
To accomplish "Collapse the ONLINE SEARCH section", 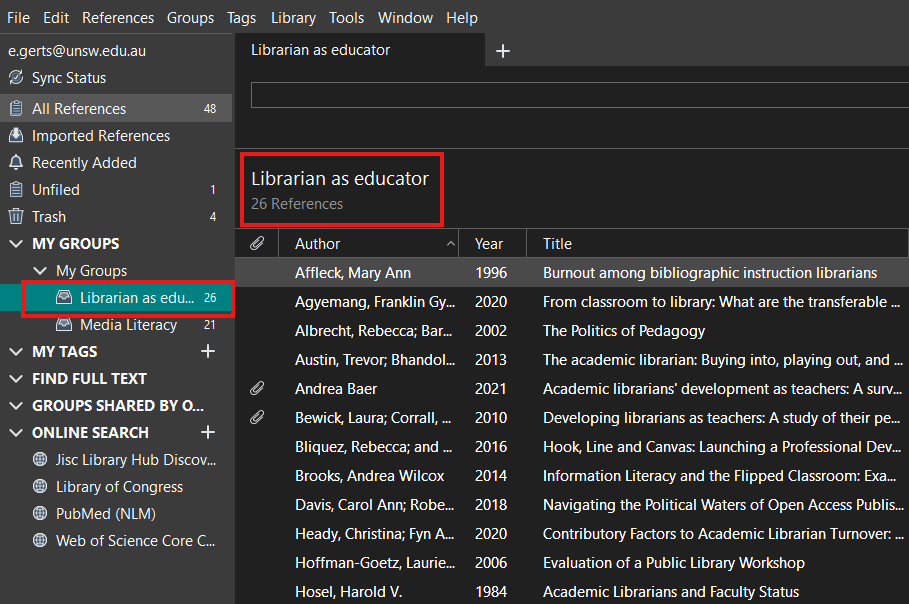I will click(15, 432).
